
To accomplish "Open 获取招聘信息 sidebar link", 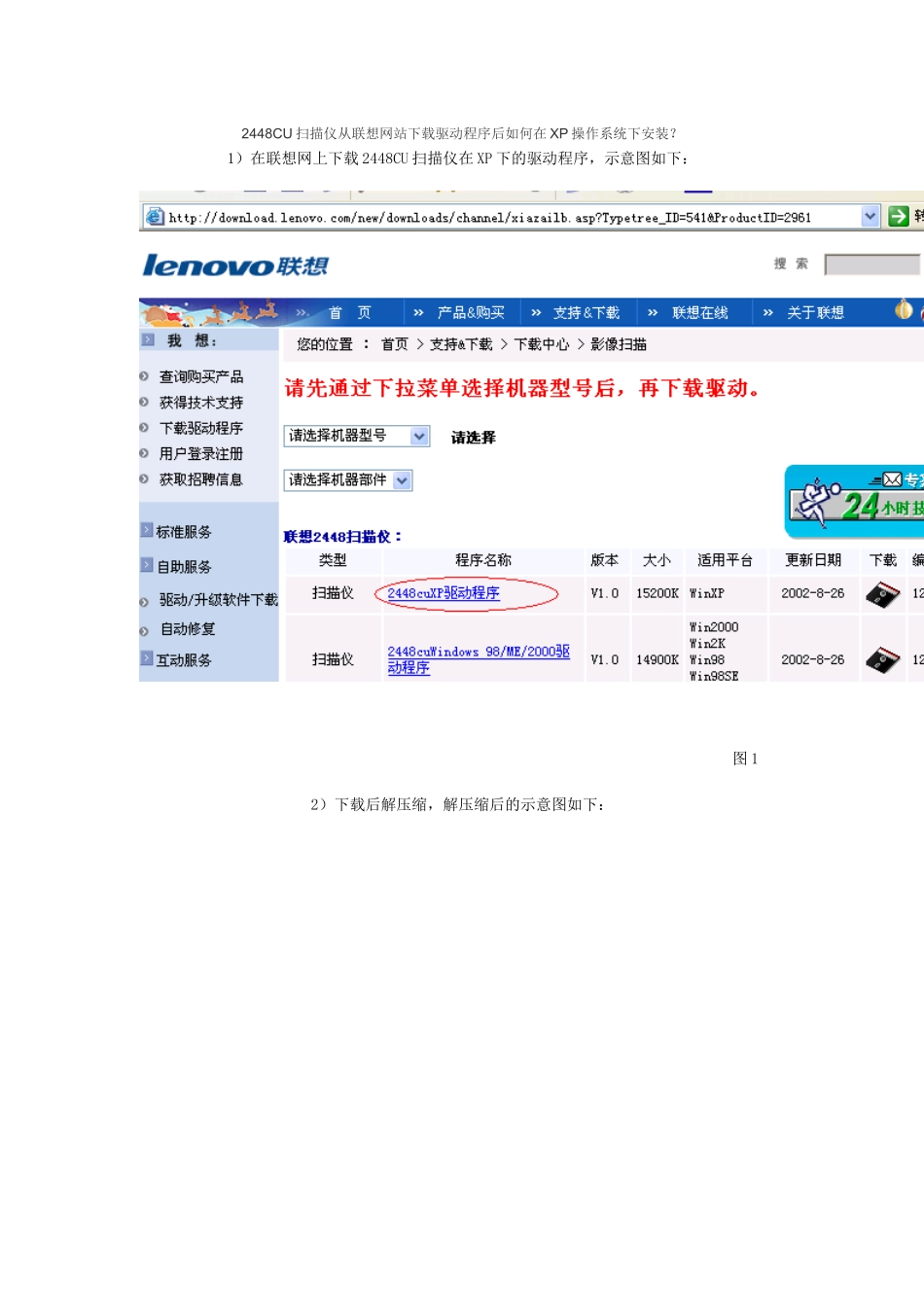I will (201, 479).
